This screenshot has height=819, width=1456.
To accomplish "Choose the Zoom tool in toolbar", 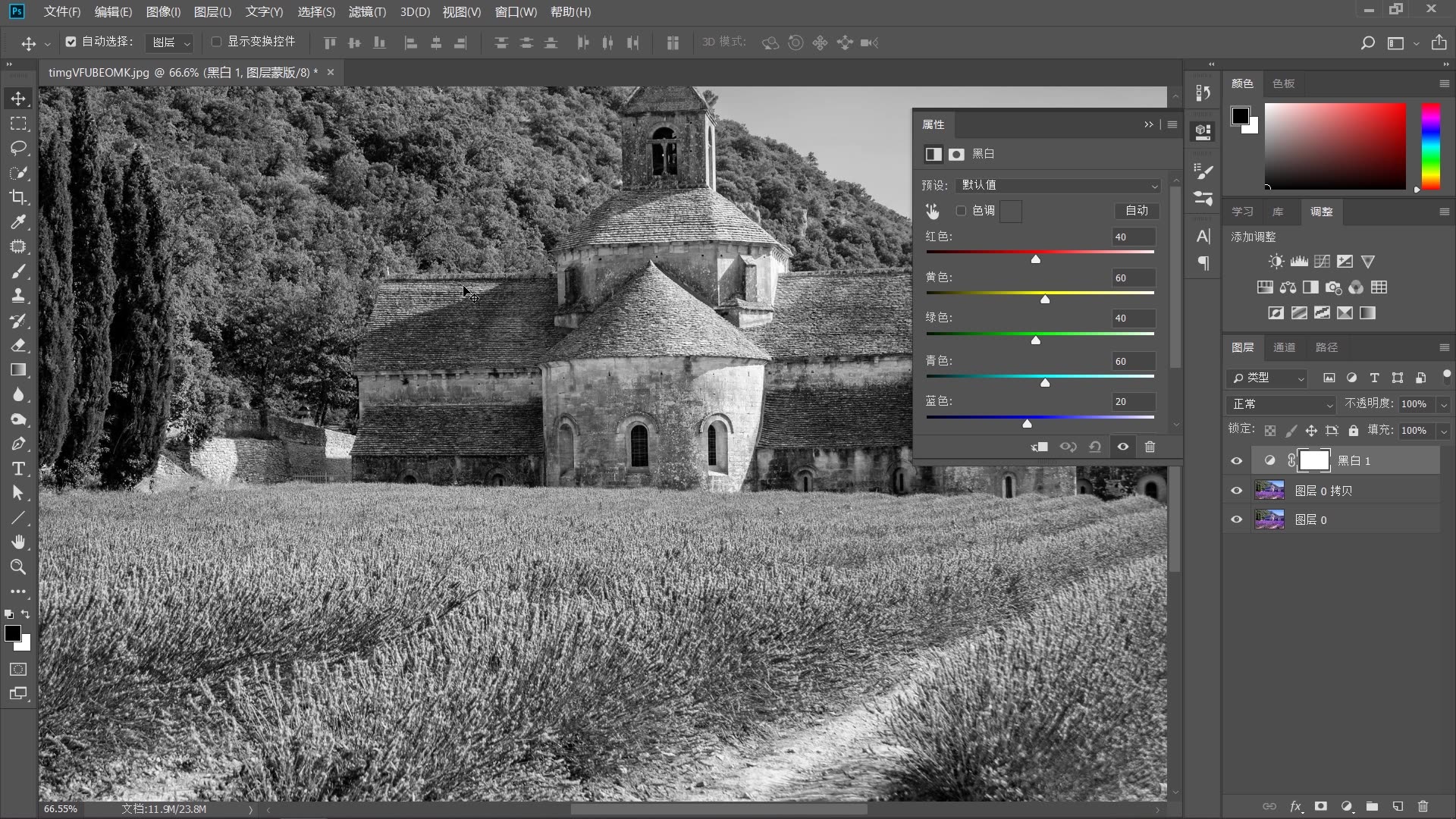I will (18, 566).
